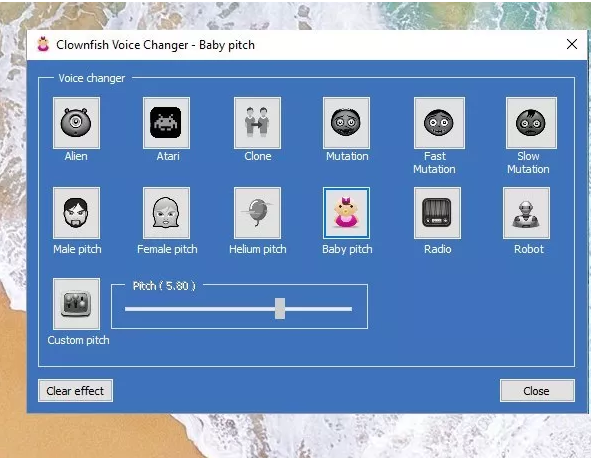Image resolution: width=592 pixels, height=458 pixels.
Task: Choose the Atari voice effect icon
Action: point(166,123)
